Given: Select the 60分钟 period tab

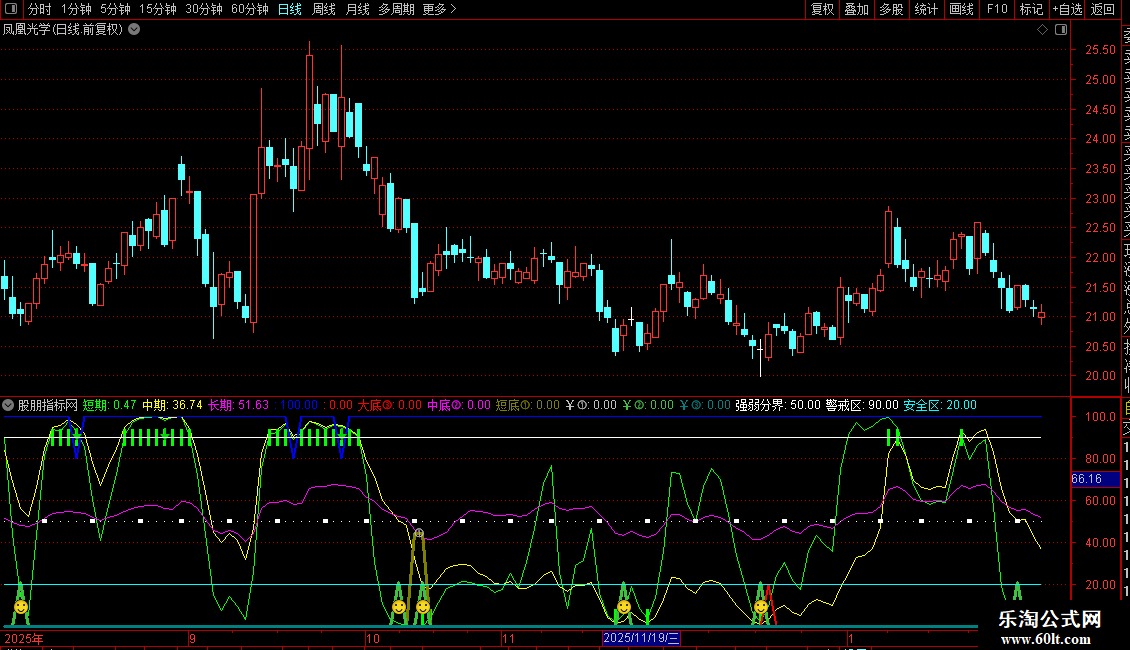Looking at the screenshot, I should 249,10.
